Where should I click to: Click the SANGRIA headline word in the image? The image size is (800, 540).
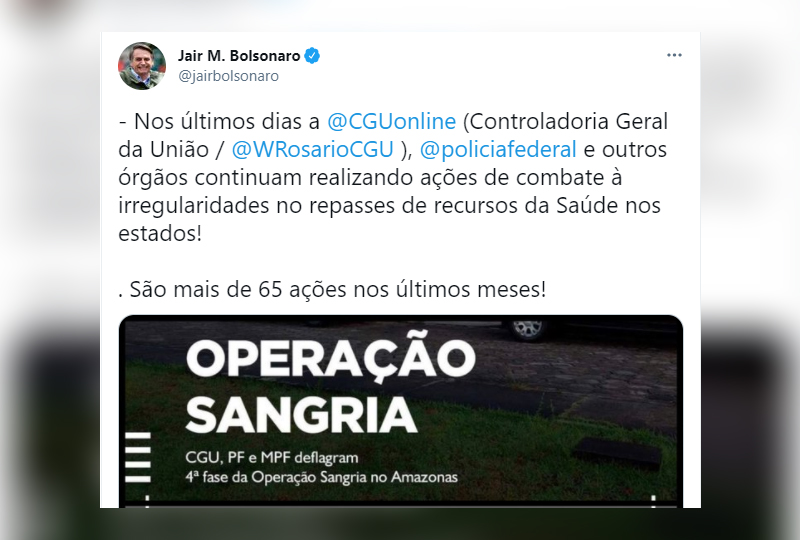(302, 415)
